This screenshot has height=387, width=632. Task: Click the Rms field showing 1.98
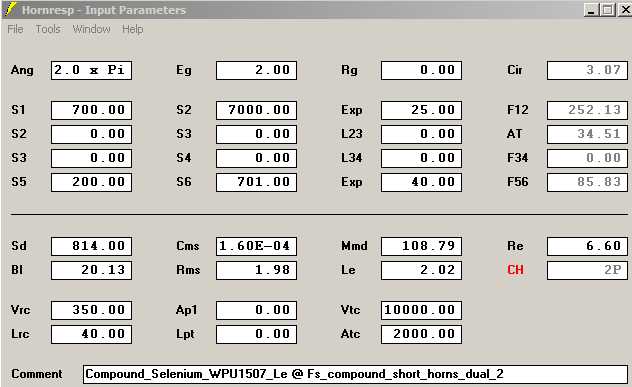256,270
